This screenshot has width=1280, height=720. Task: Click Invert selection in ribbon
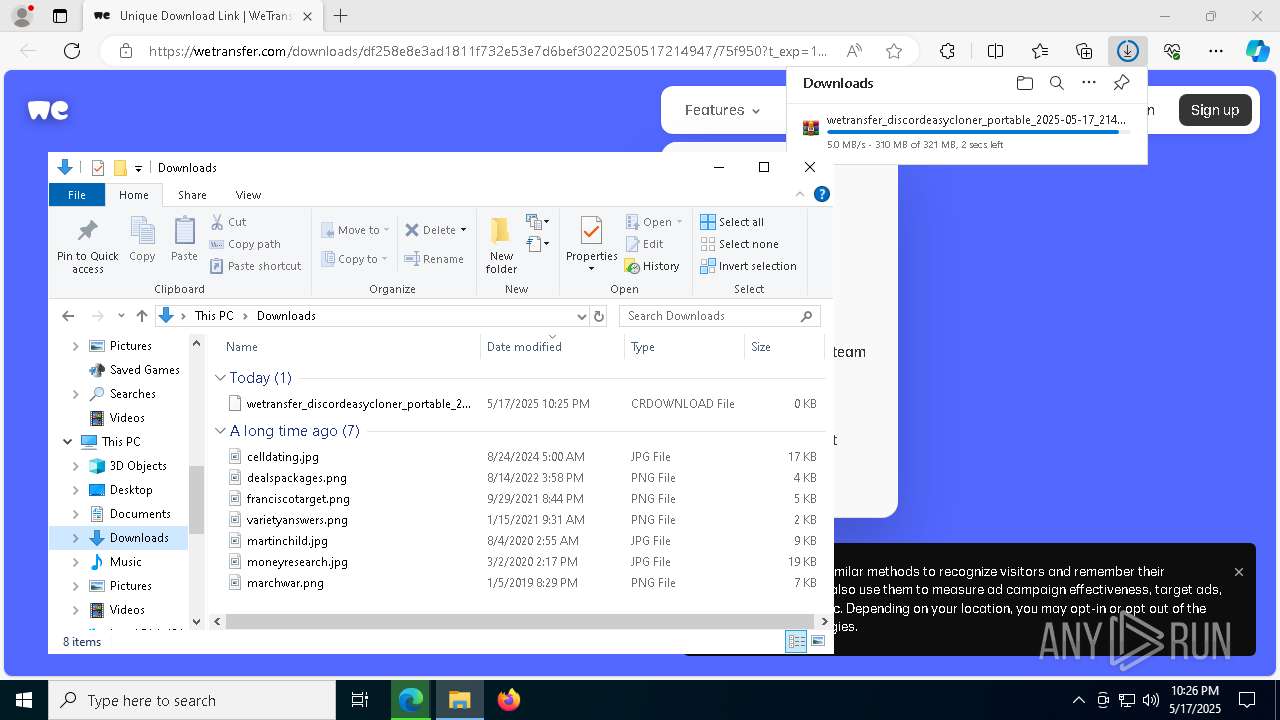pos(748,266)
